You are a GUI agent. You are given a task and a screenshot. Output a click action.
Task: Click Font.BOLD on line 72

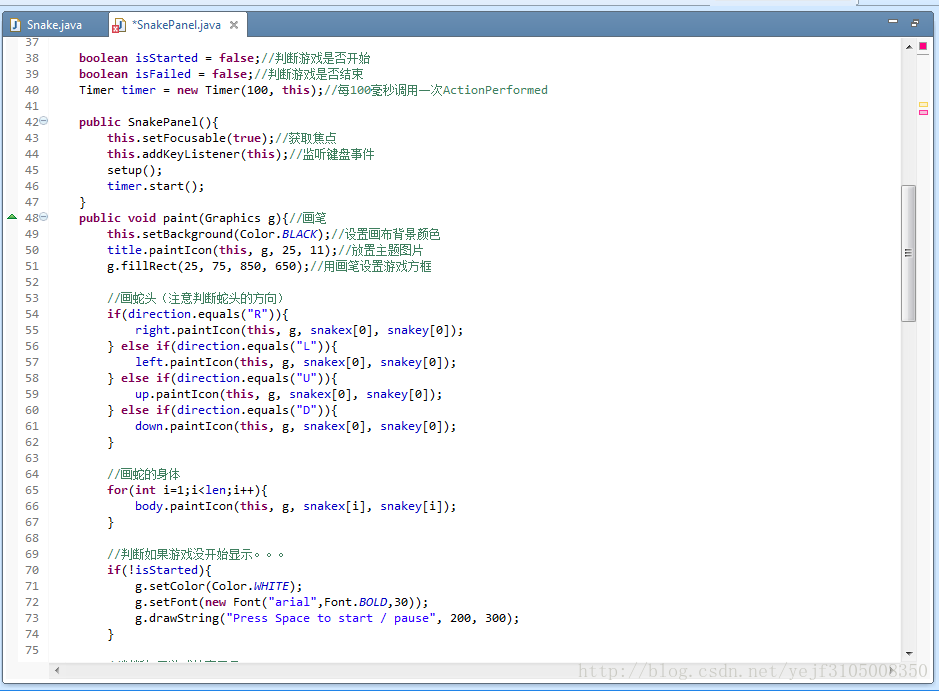point(356,602)
